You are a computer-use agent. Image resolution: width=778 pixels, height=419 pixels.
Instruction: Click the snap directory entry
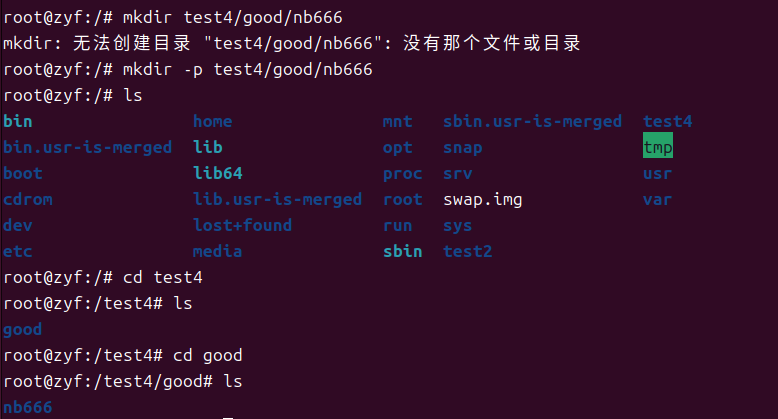462,148
